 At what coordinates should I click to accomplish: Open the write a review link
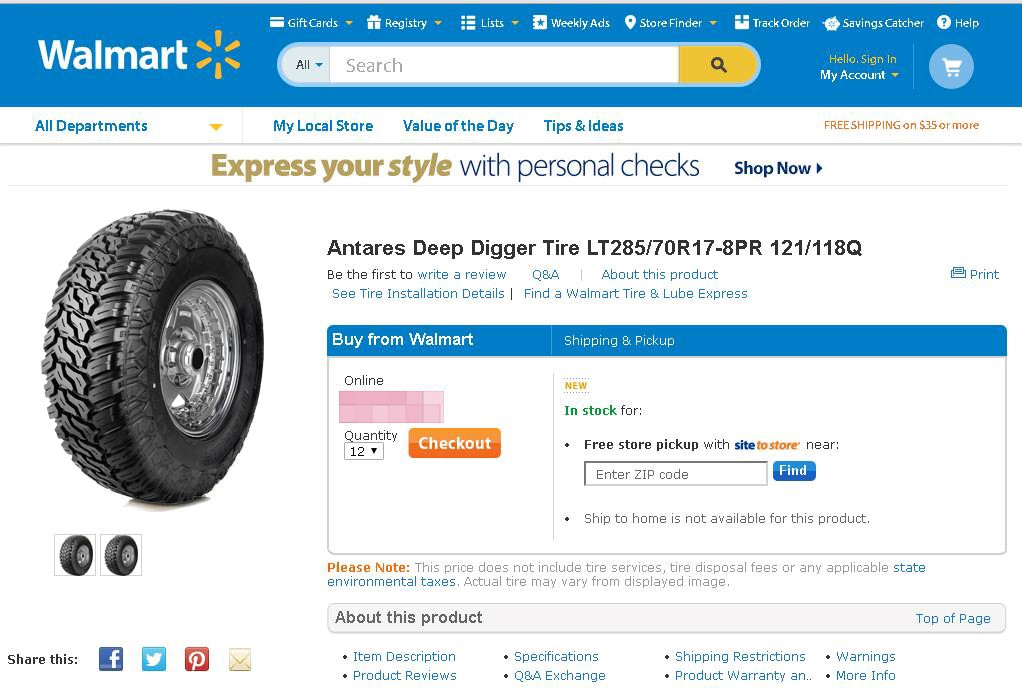click(462, 274)
